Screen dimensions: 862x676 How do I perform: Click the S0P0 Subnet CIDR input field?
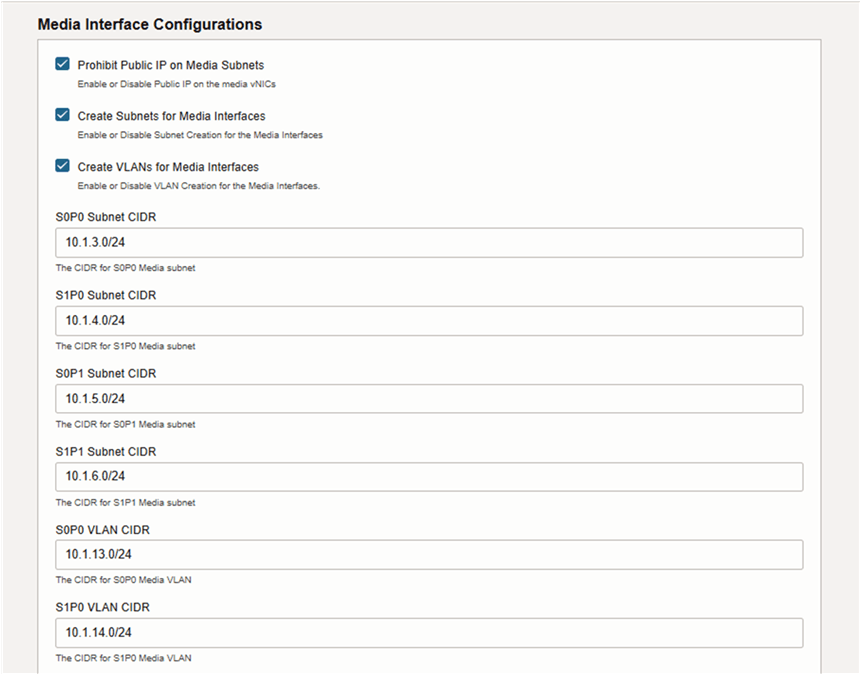(x=430, y=242)
